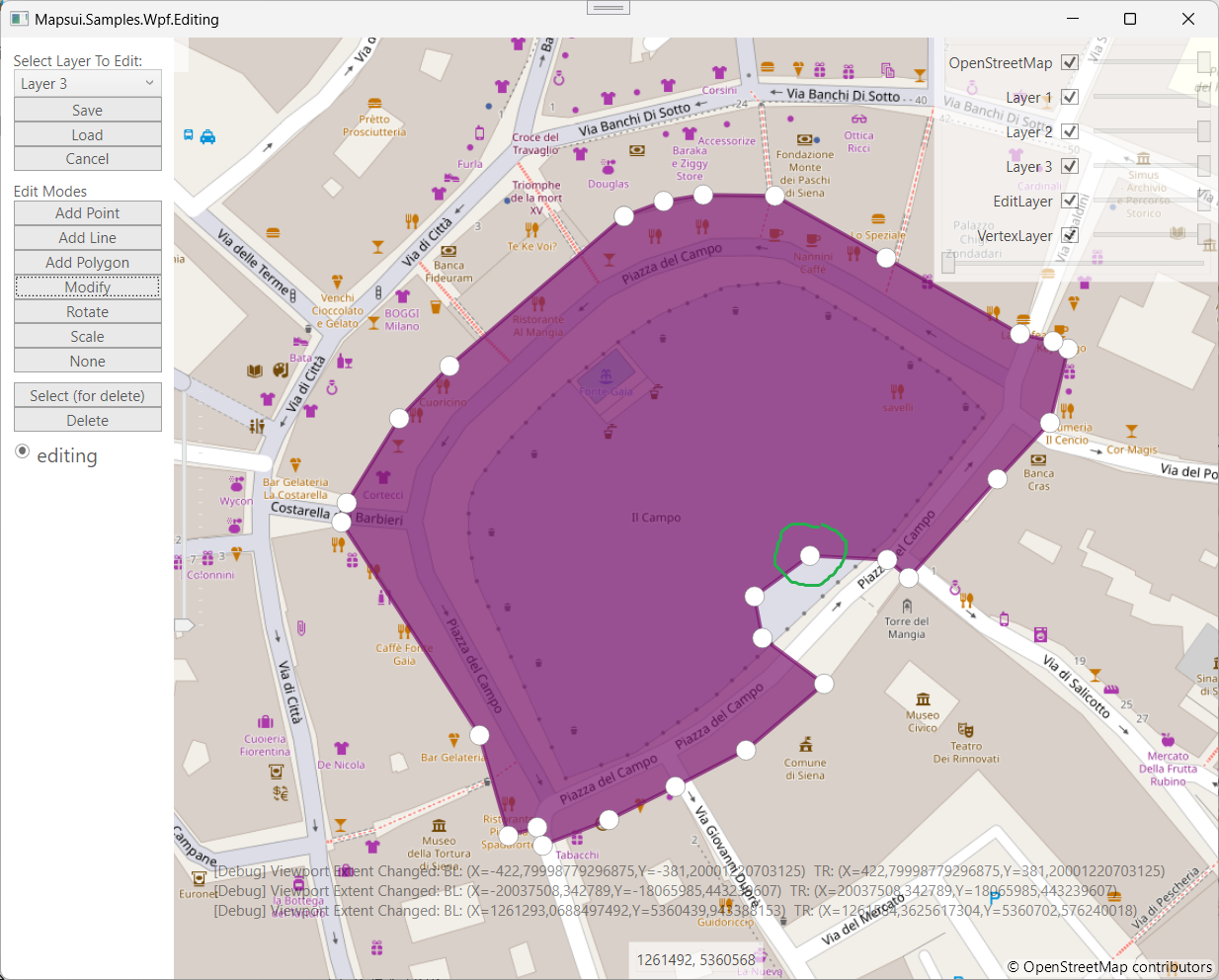Select the editing radio button

pyautogui.click(x=22, y=451)
